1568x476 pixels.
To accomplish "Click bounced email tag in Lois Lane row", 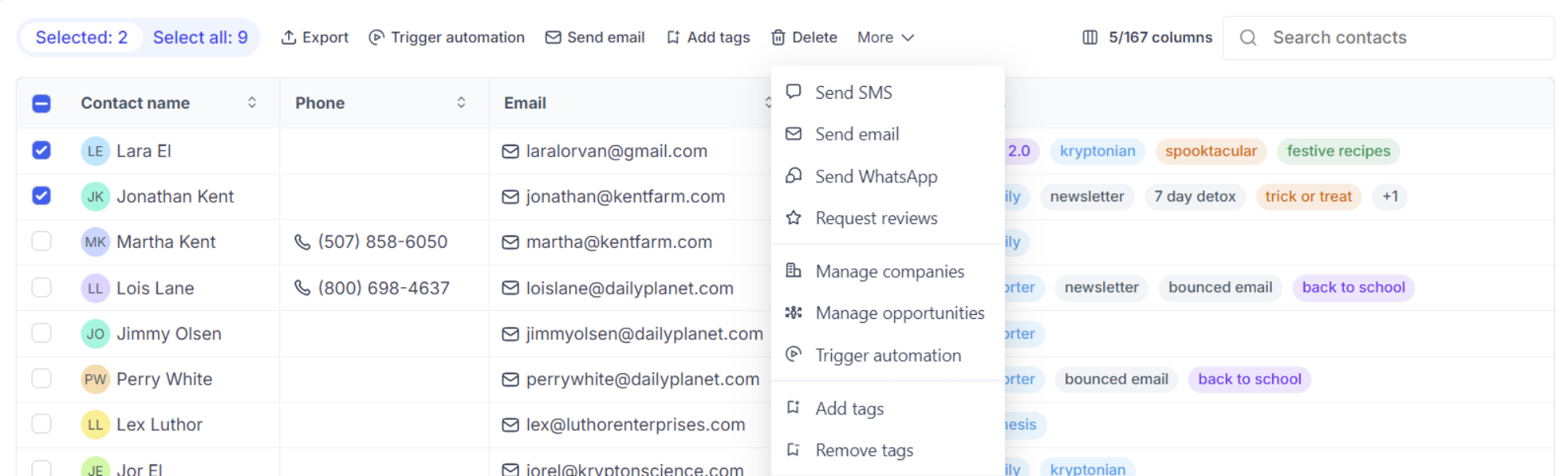I will click(x=1220, y=287).
